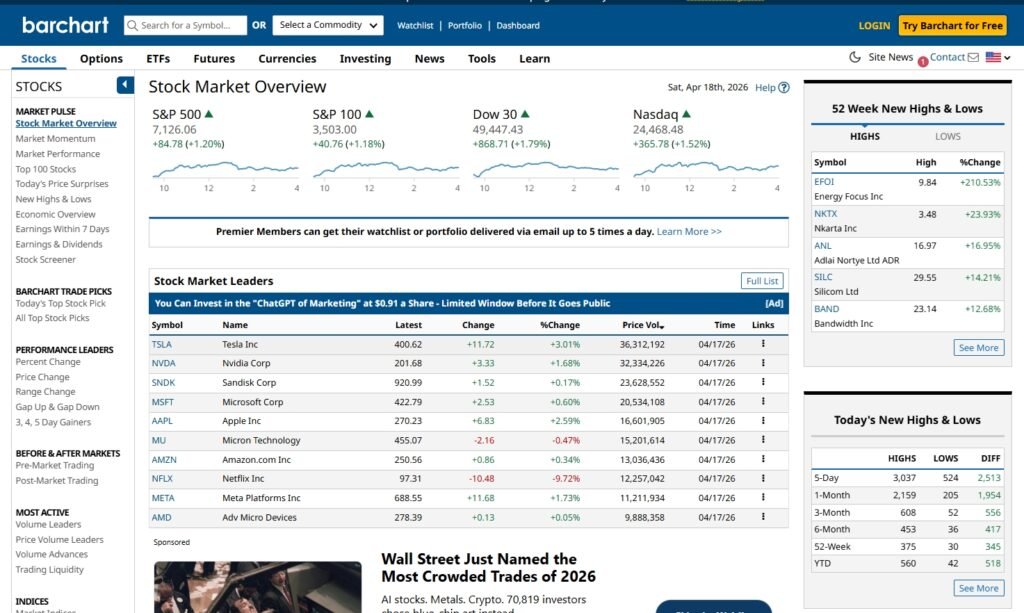Click the Dow 30 intraday chart
Screen dimensions: 1024x613
tap(546, 170)
